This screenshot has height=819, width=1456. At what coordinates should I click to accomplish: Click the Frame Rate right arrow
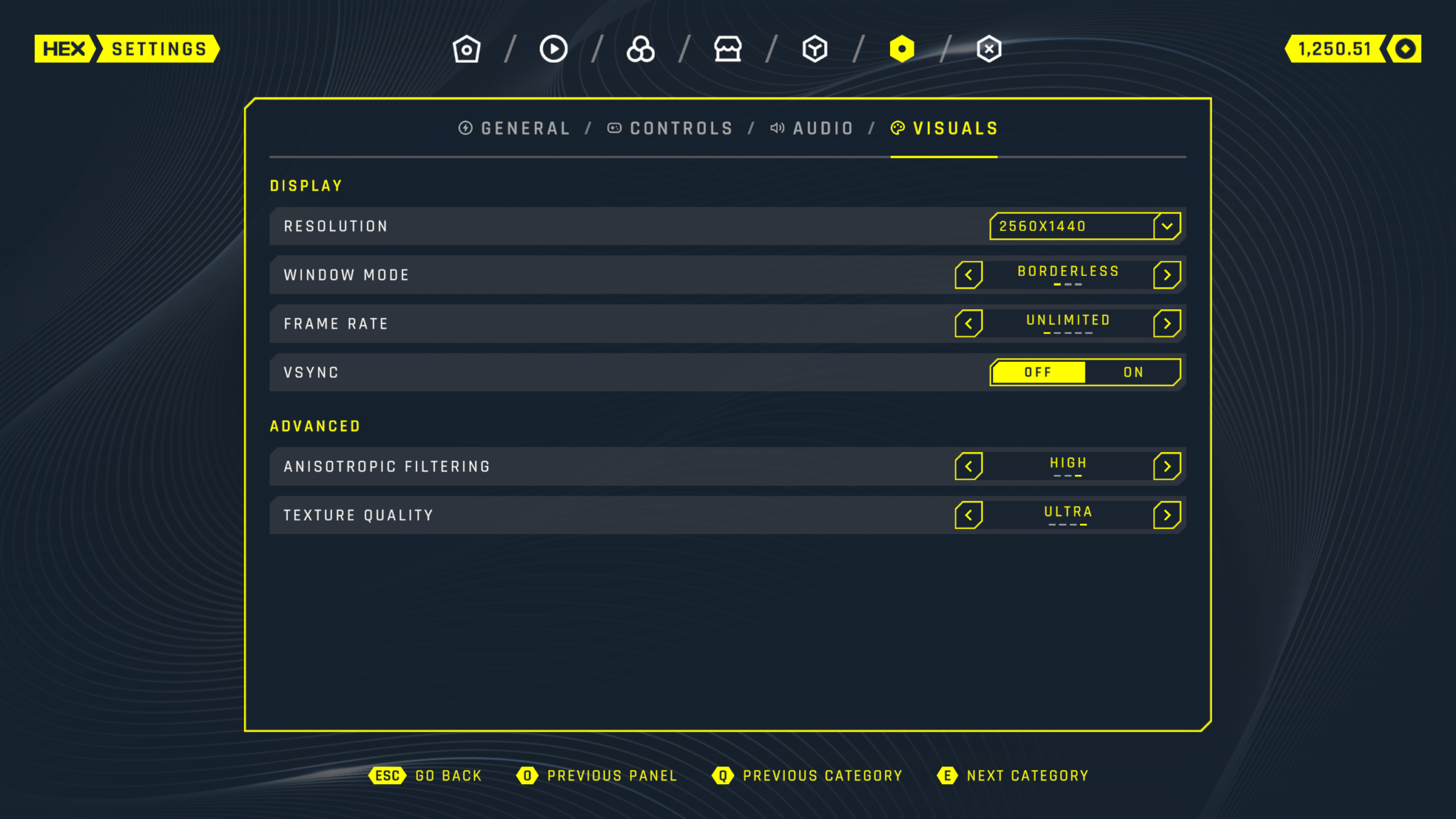pyautogui.click(x=1166, y=323)
